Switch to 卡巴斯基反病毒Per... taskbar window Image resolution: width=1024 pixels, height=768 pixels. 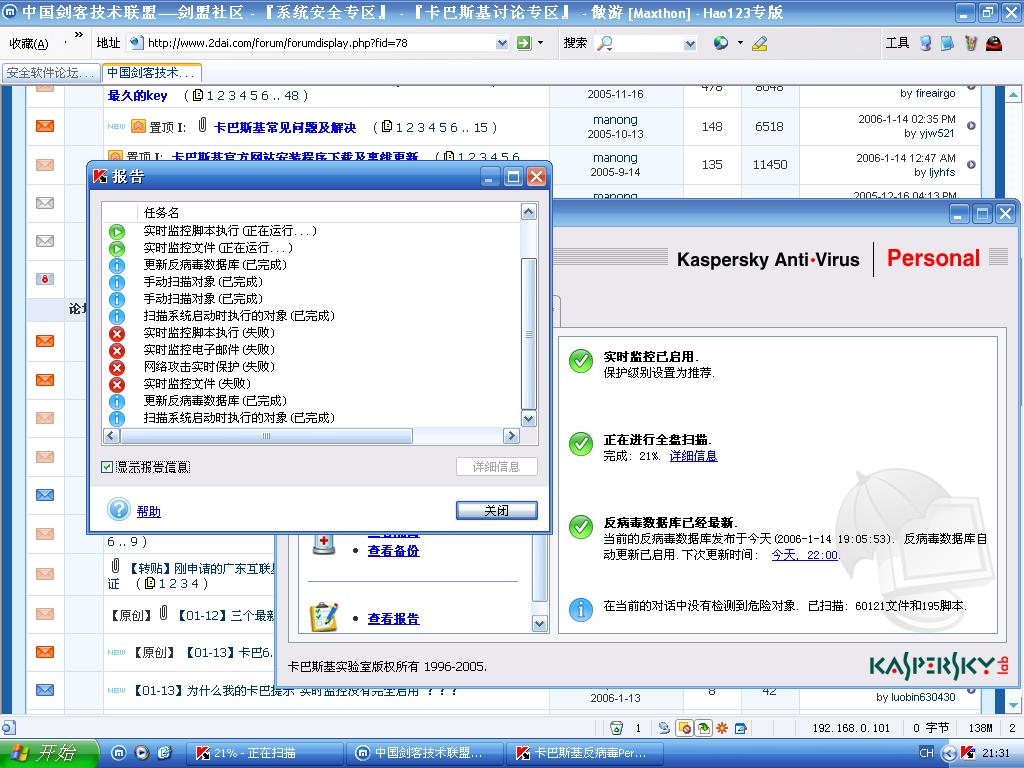click(x=583, y=753)
